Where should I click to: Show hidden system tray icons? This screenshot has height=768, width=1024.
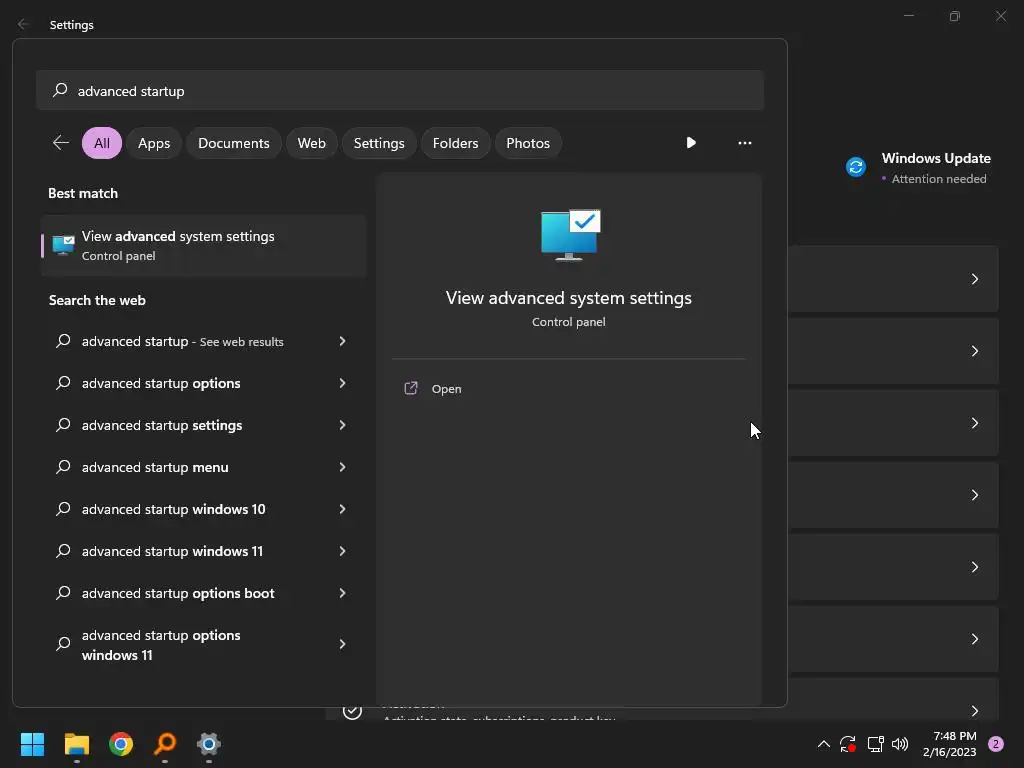(x=824, y=744)
